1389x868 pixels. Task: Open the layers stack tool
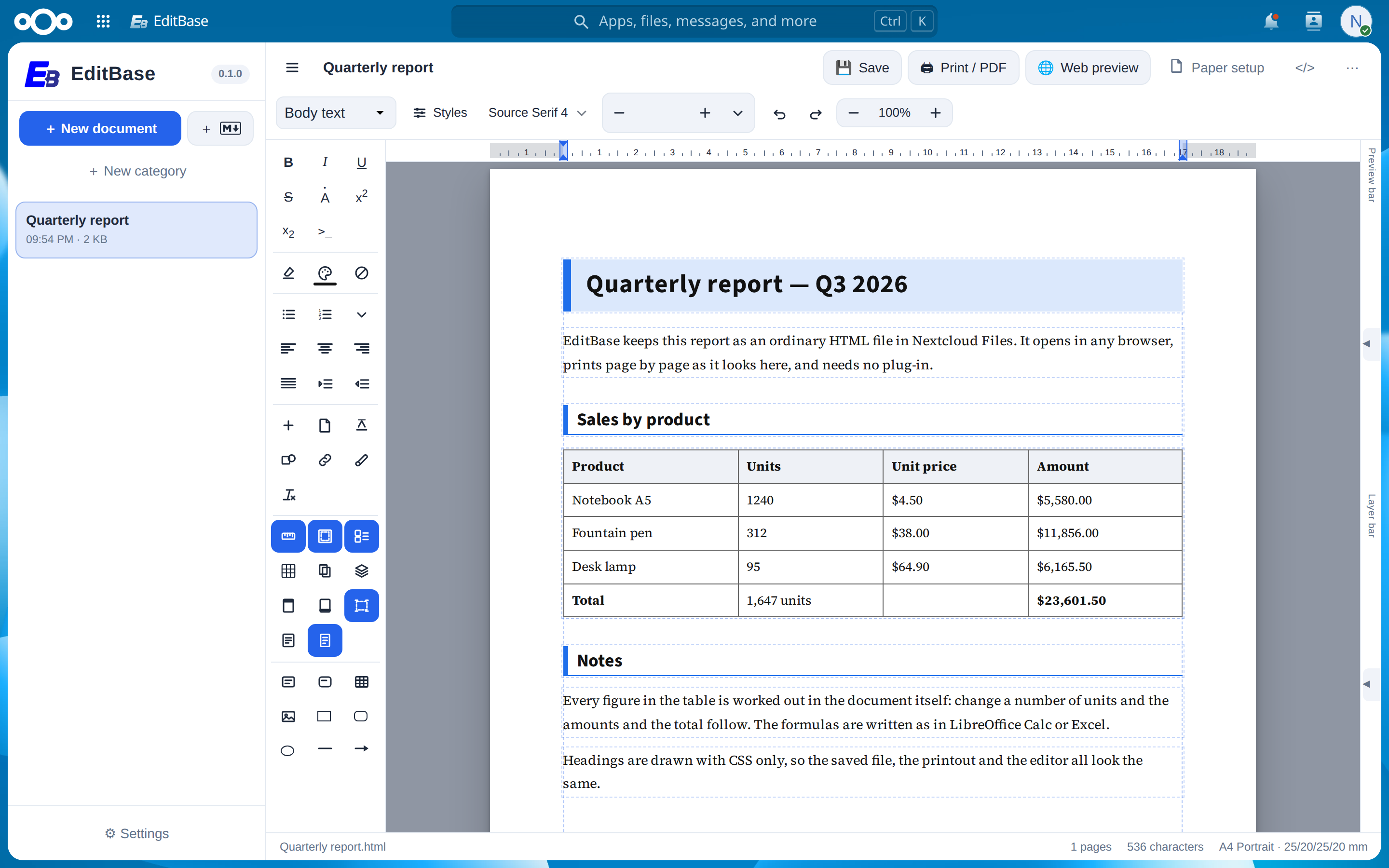362,570
